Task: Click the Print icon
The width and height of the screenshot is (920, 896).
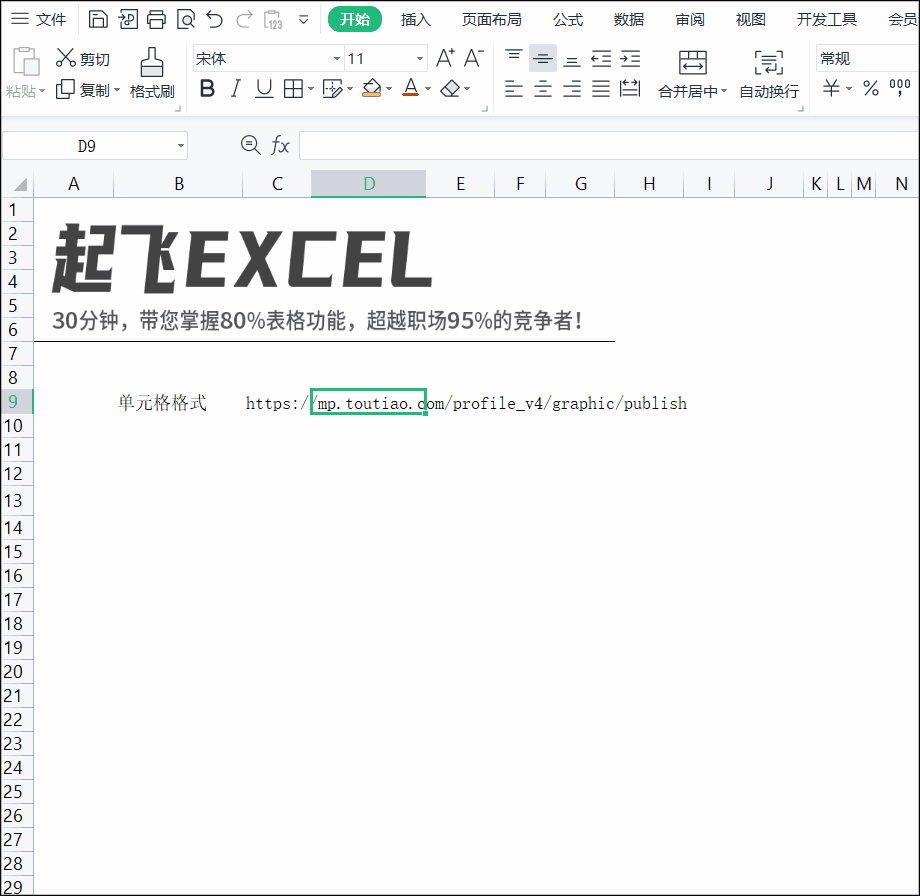Action: pos(156,19)
